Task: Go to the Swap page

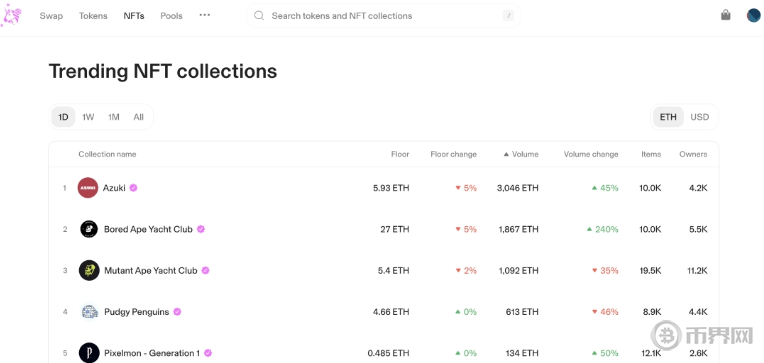Action: (51, 16)
